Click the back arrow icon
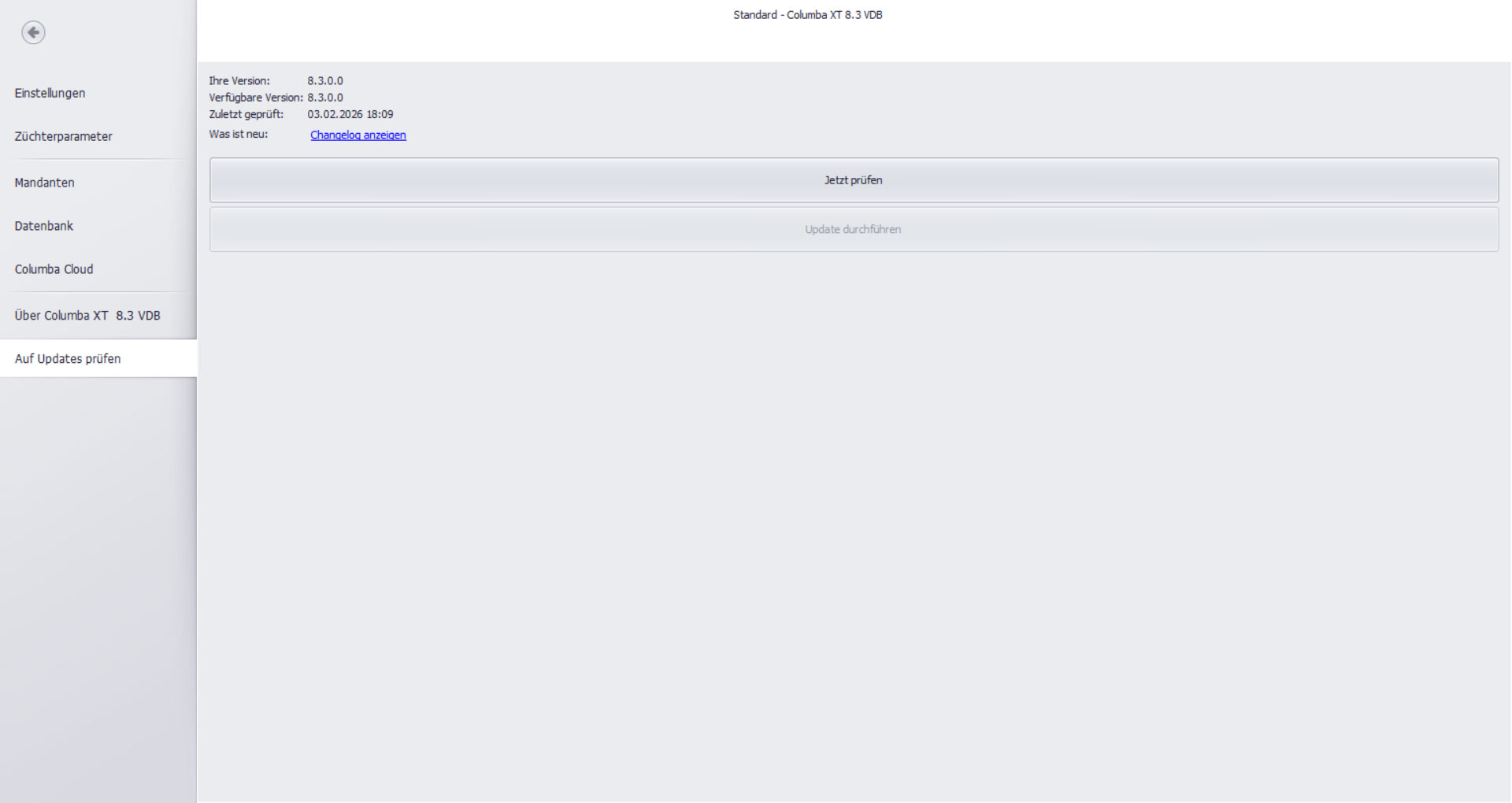Screen dimensions: 1512x803 click(x=33, y=32)
